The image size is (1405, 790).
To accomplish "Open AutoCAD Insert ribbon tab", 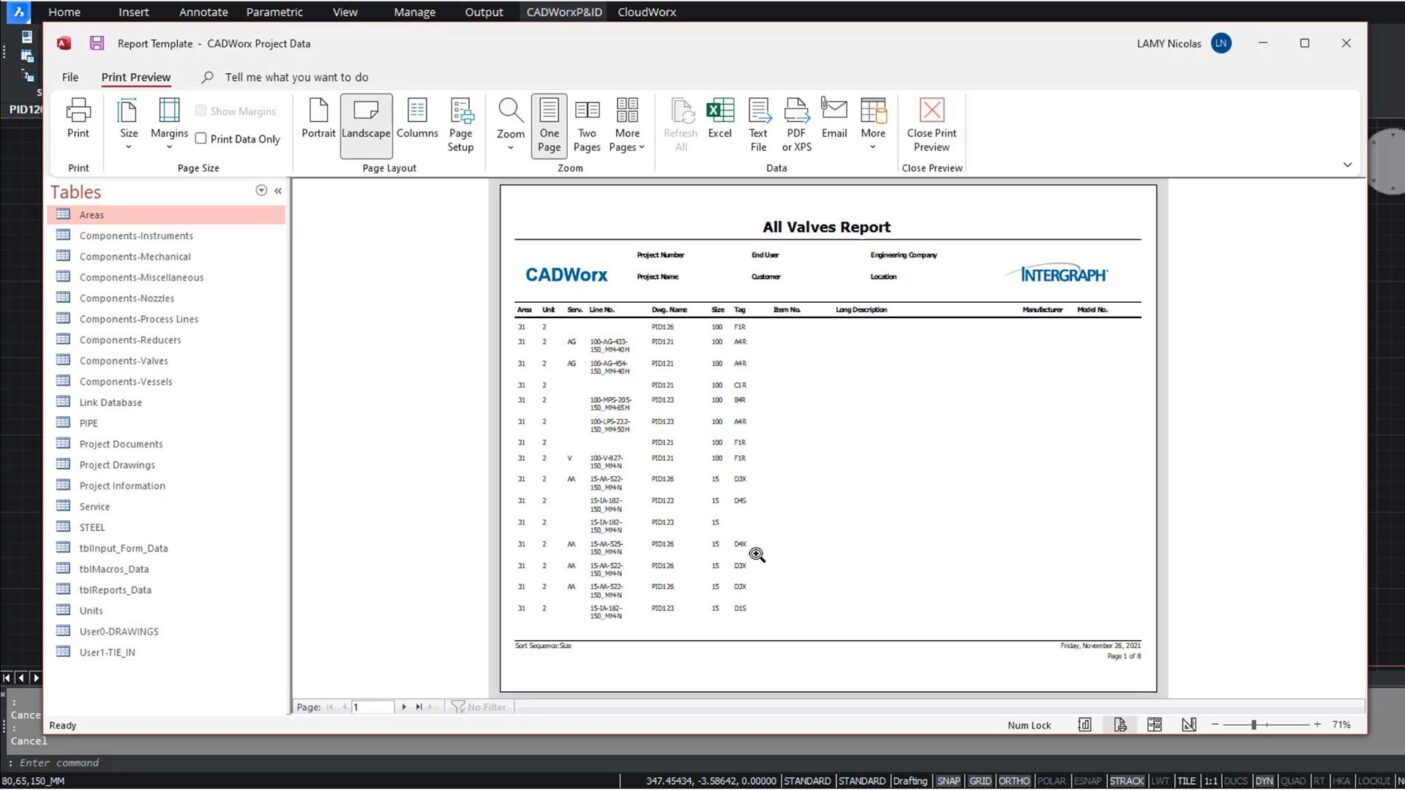I will click(134, 12).
